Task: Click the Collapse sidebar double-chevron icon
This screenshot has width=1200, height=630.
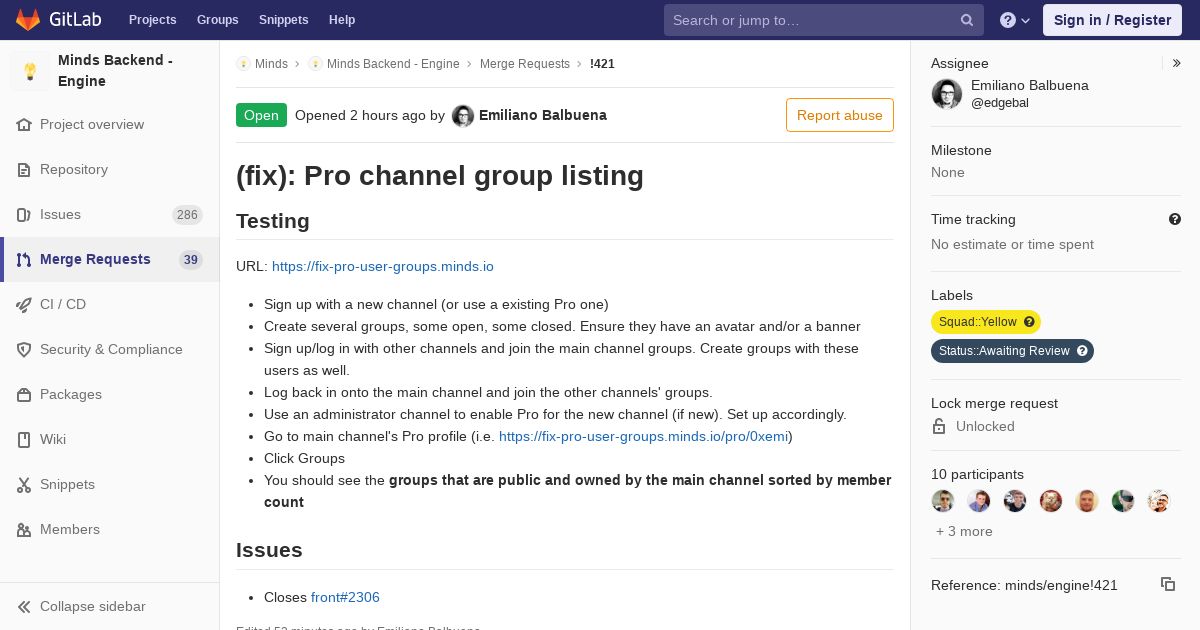Action: 24,607
